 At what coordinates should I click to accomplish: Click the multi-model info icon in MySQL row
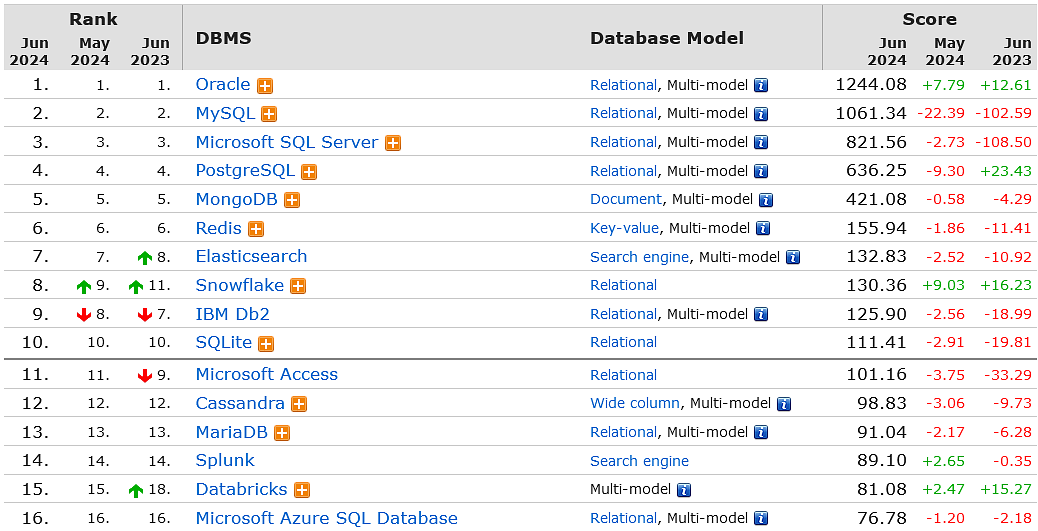tap(761, 114)
